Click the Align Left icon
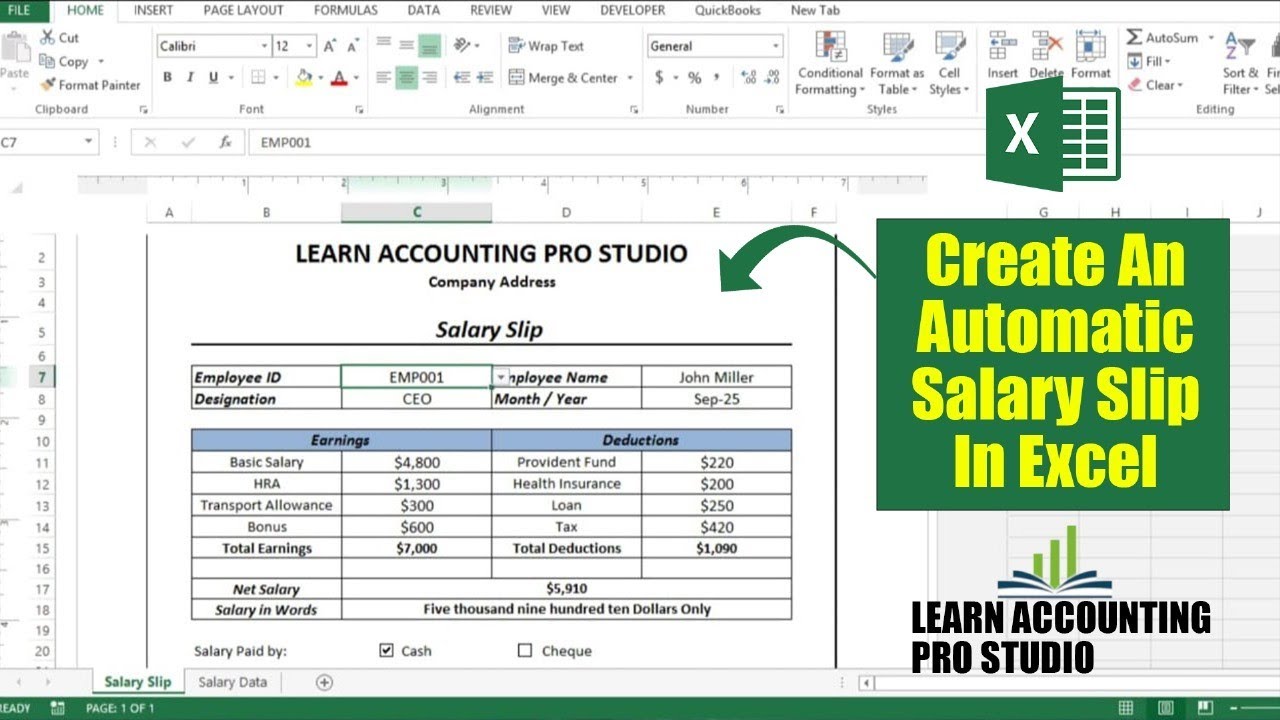The width and height of the screenshot is (1280, 720). [383, 78]
